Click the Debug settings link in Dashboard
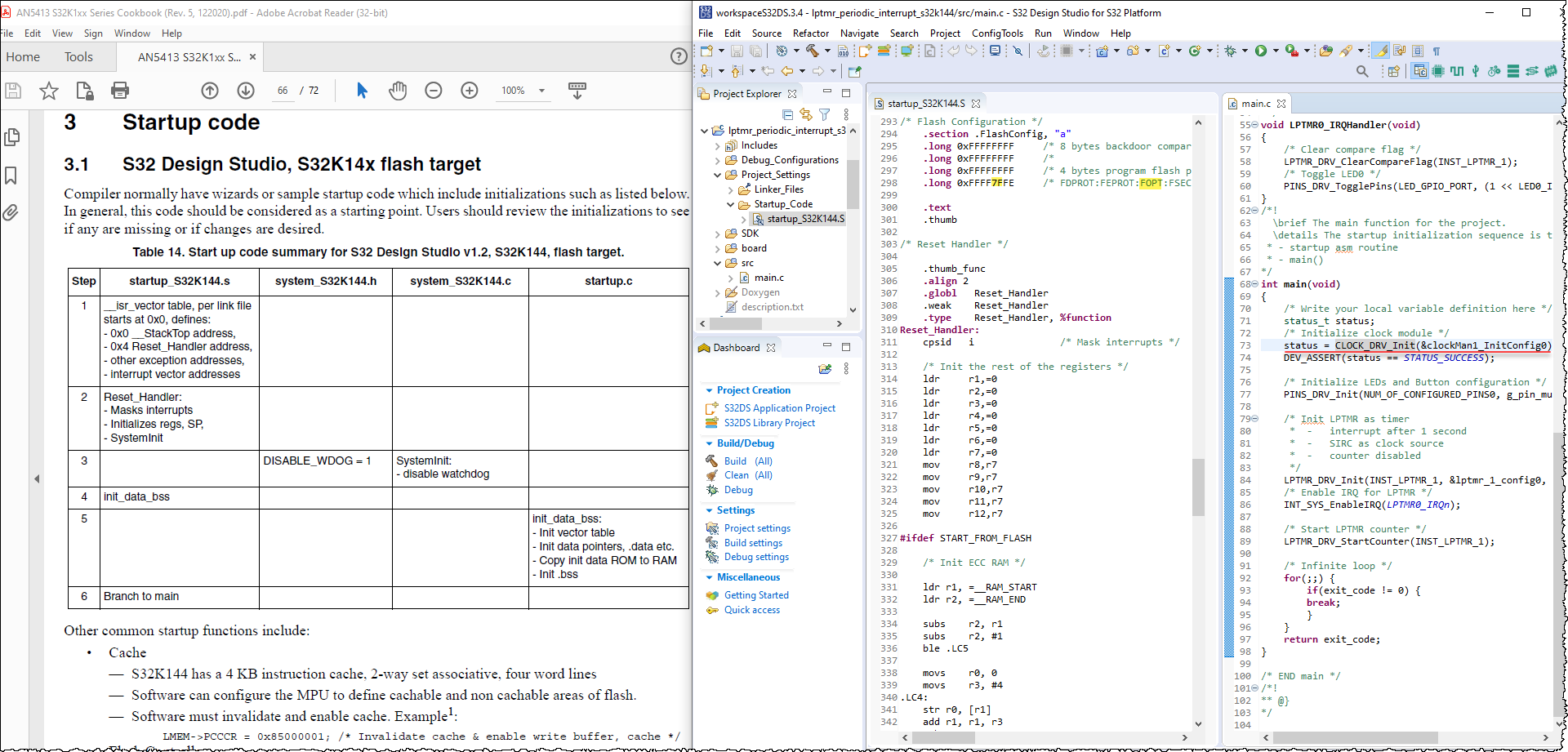This screenshot has width=1568, height=752. point(756,557)
